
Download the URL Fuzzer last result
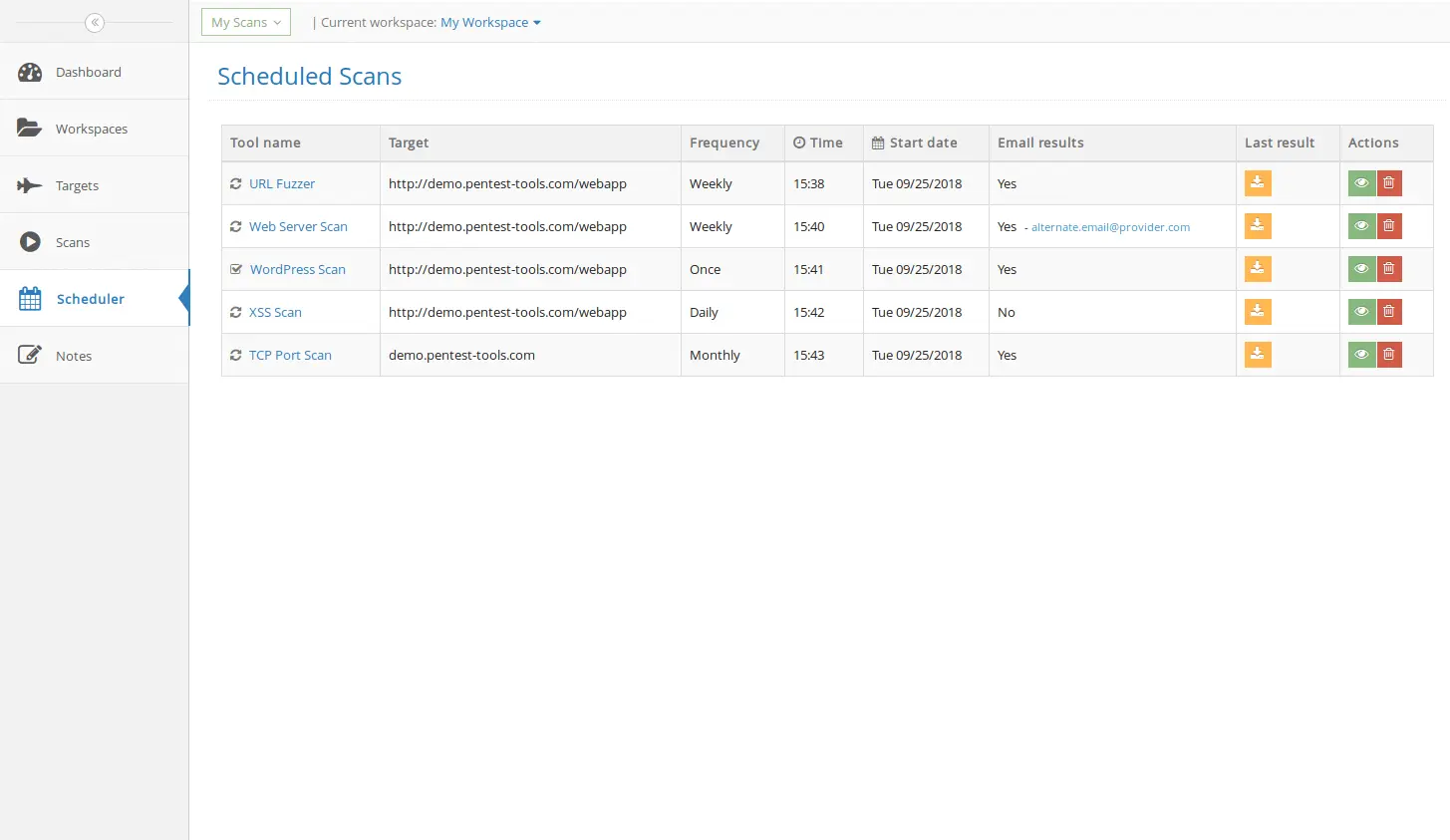[x=1257, y=183]
